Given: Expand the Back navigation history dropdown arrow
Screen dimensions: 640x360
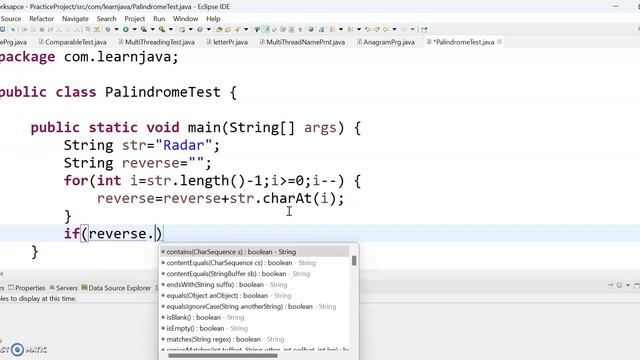Looking at the screenshot, I should click(x=395, y=29).
